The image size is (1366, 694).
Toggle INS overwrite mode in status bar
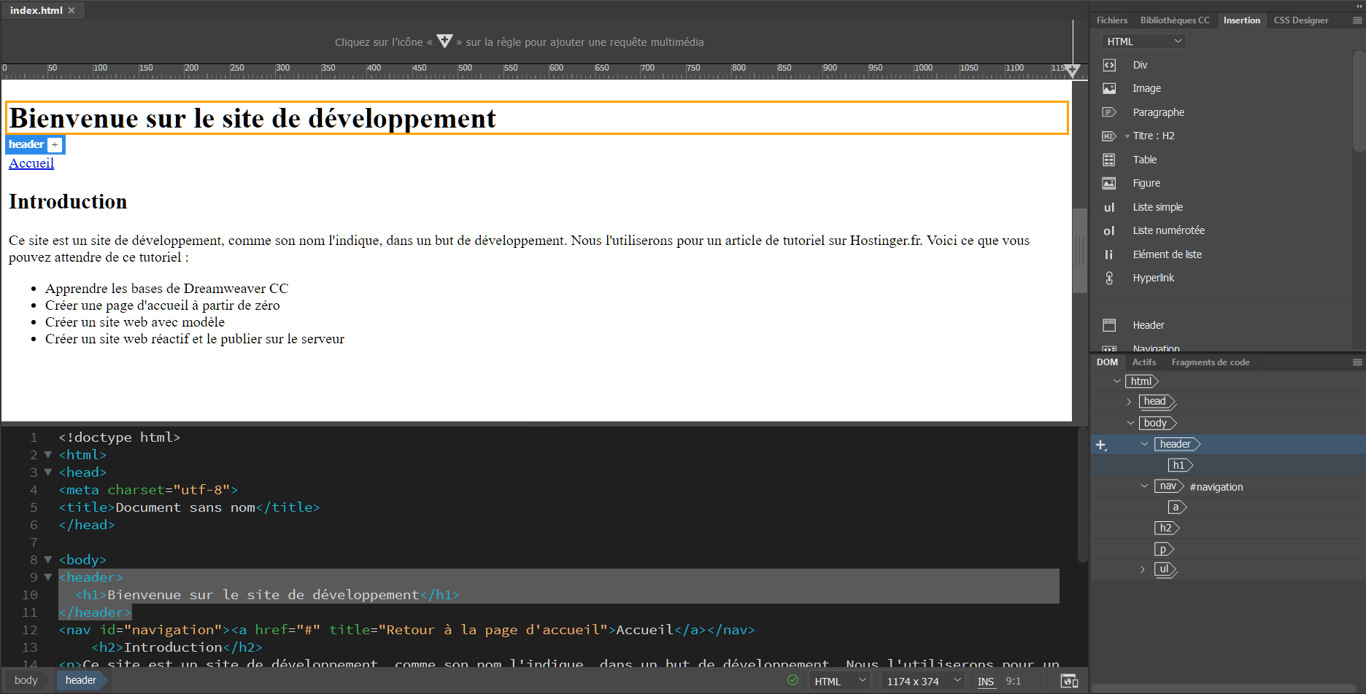(x=985, y=680)
